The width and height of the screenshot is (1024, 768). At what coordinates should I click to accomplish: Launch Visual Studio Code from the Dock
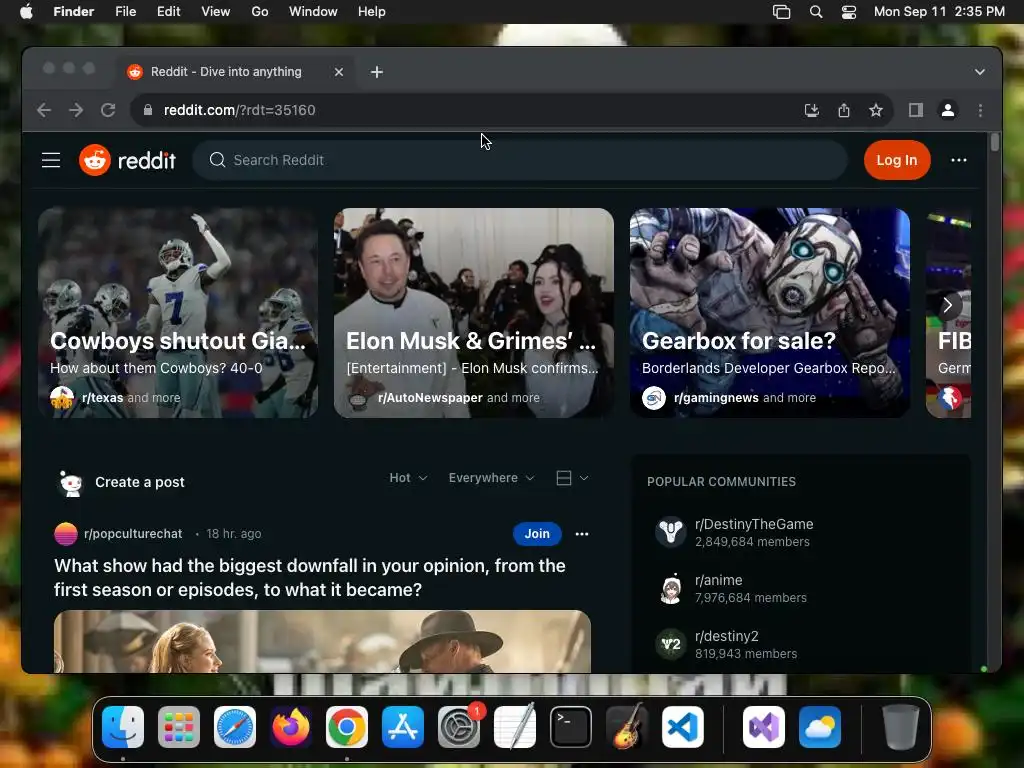tap(683, 727)
